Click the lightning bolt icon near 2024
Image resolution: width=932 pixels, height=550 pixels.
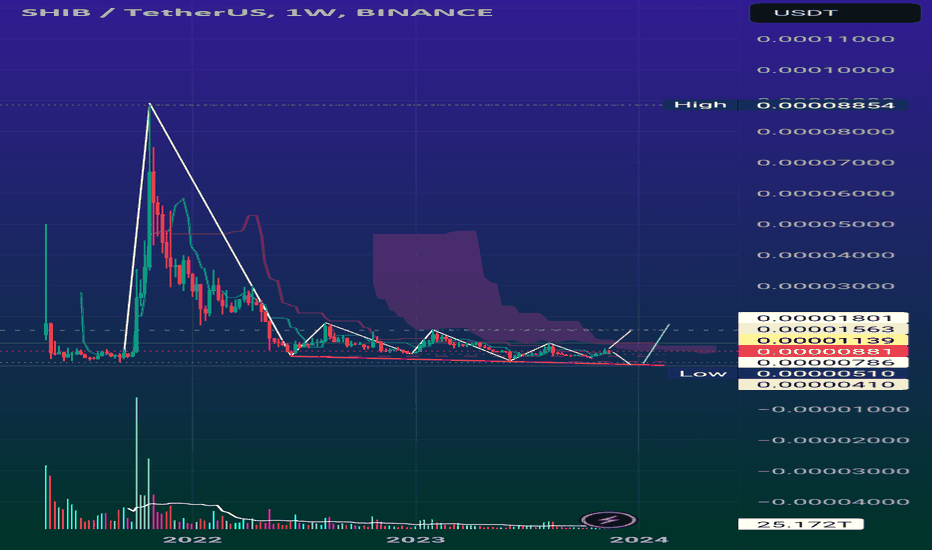609,520
